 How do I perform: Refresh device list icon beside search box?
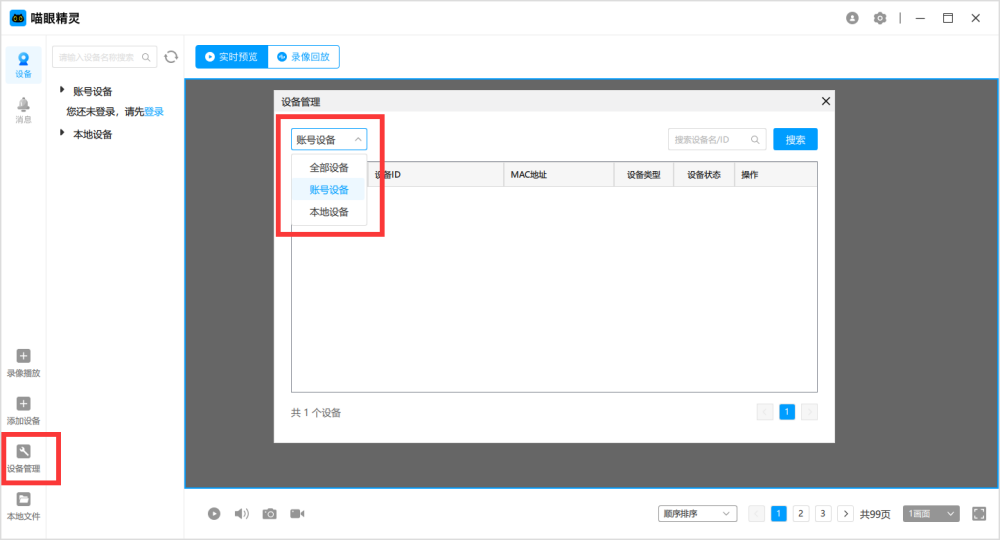click(x=171, y=57)
